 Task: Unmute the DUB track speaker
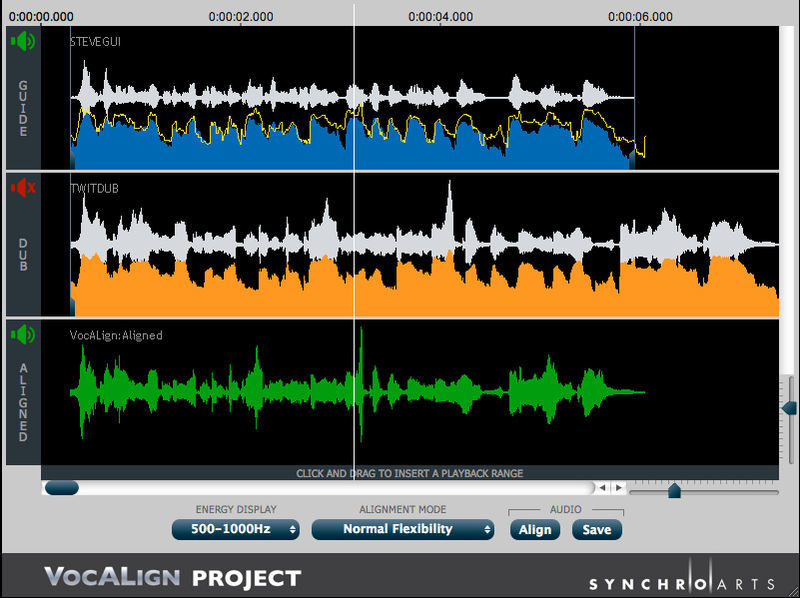click(x=22, y=188)
